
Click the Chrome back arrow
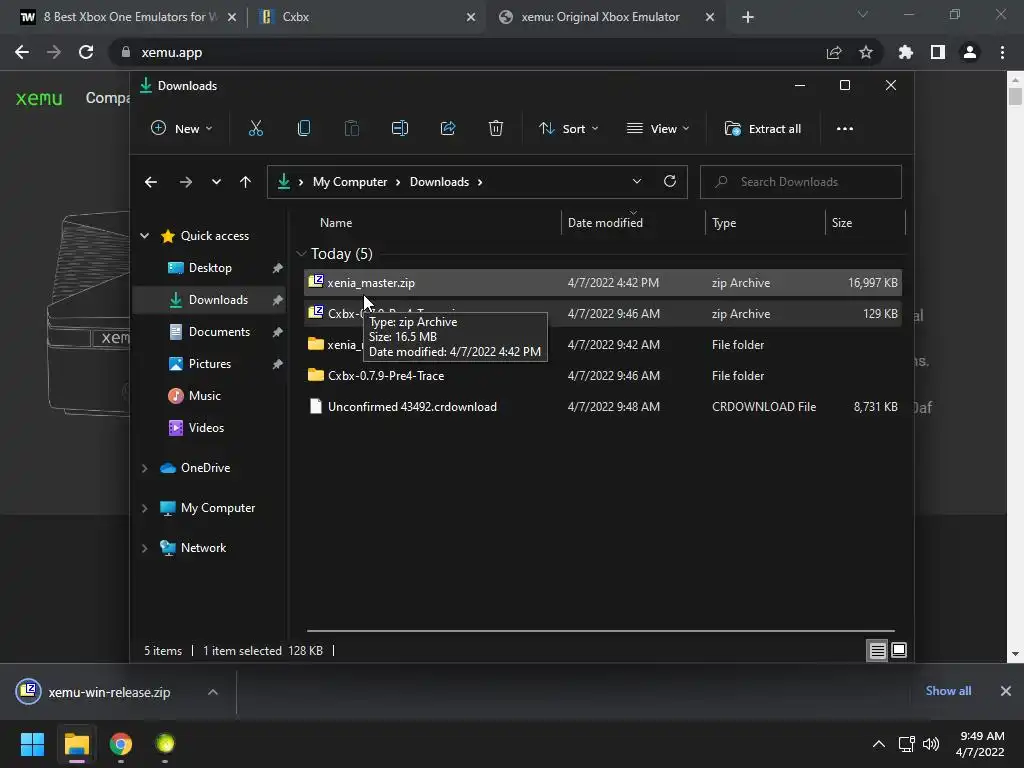[x=22, y=52]
